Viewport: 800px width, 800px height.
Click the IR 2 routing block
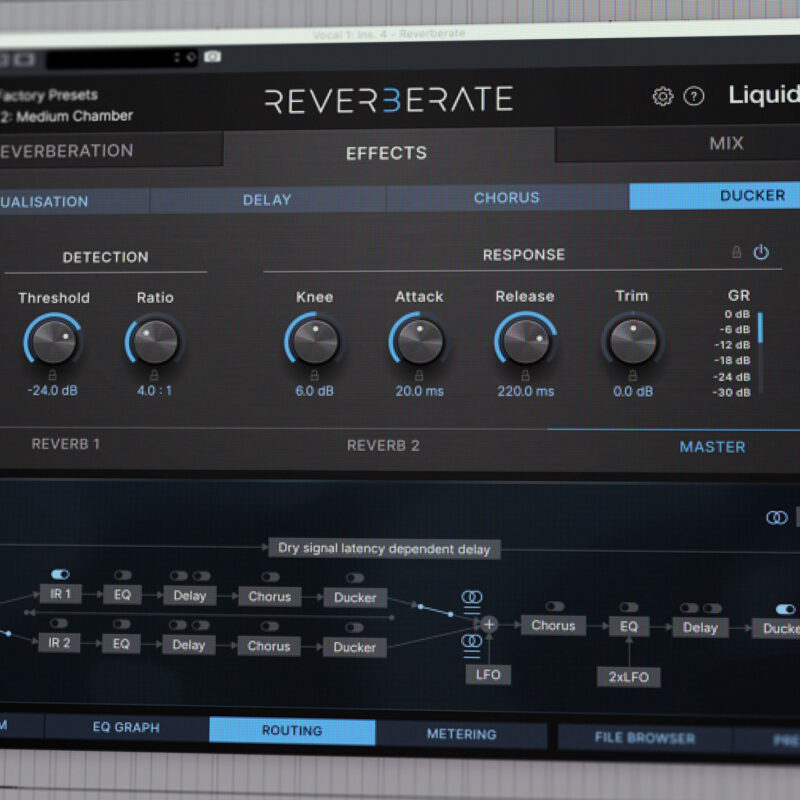pos(59,643)
